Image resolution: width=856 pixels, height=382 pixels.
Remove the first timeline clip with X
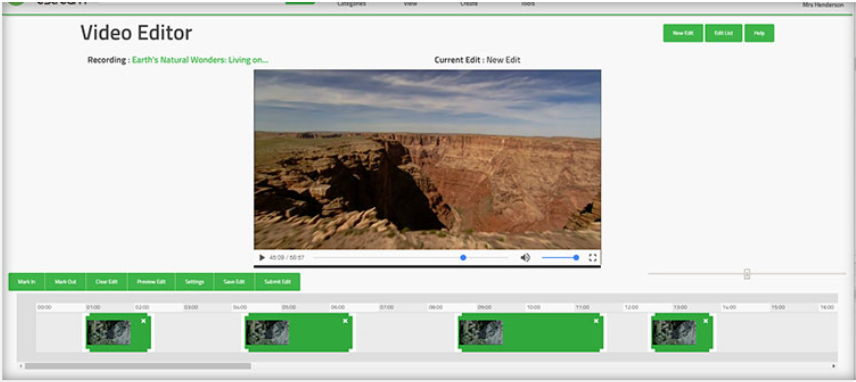point(143,321)
